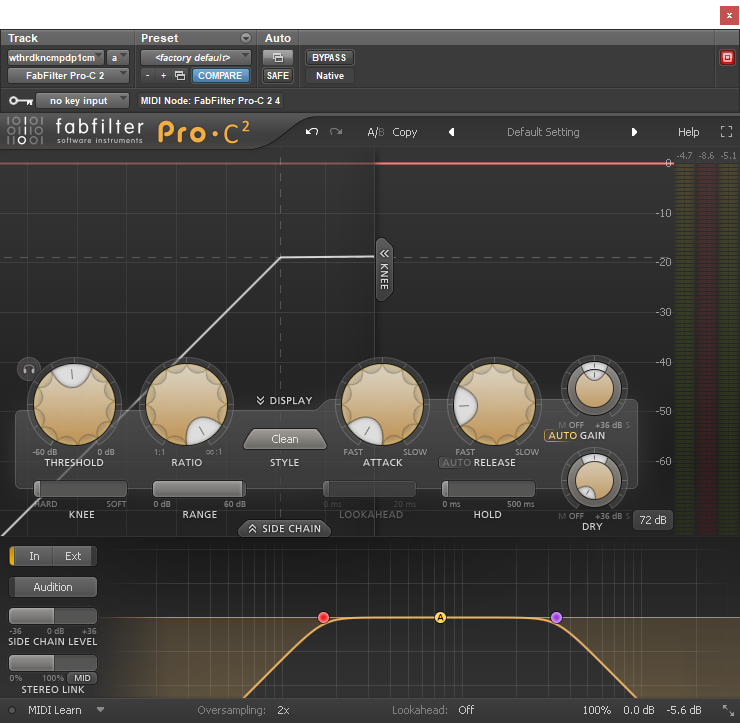
Task: Select the Ext side chain source
Action: click(x=75, y=556)
